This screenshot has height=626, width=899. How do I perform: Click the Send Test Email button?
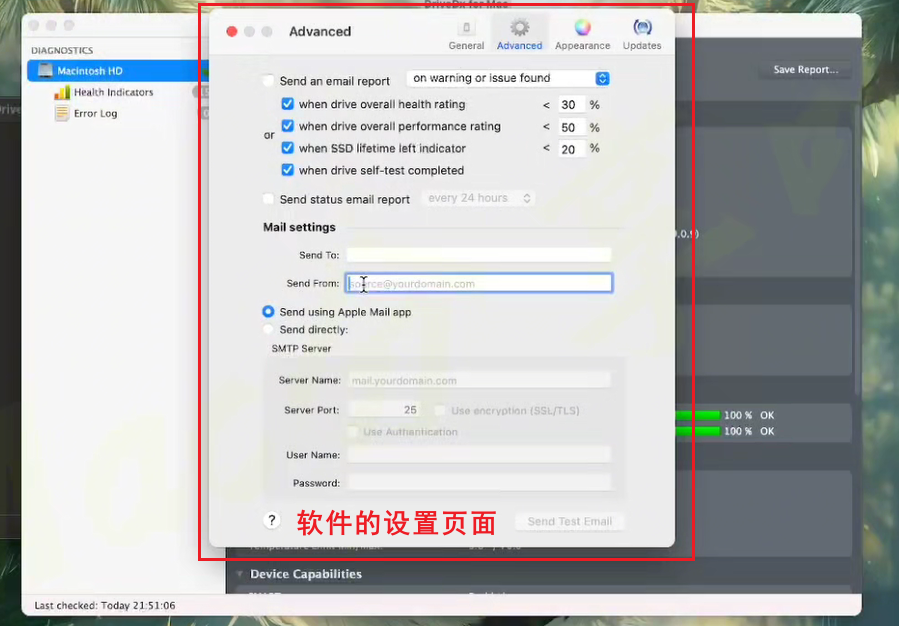(x=570, y=521)
